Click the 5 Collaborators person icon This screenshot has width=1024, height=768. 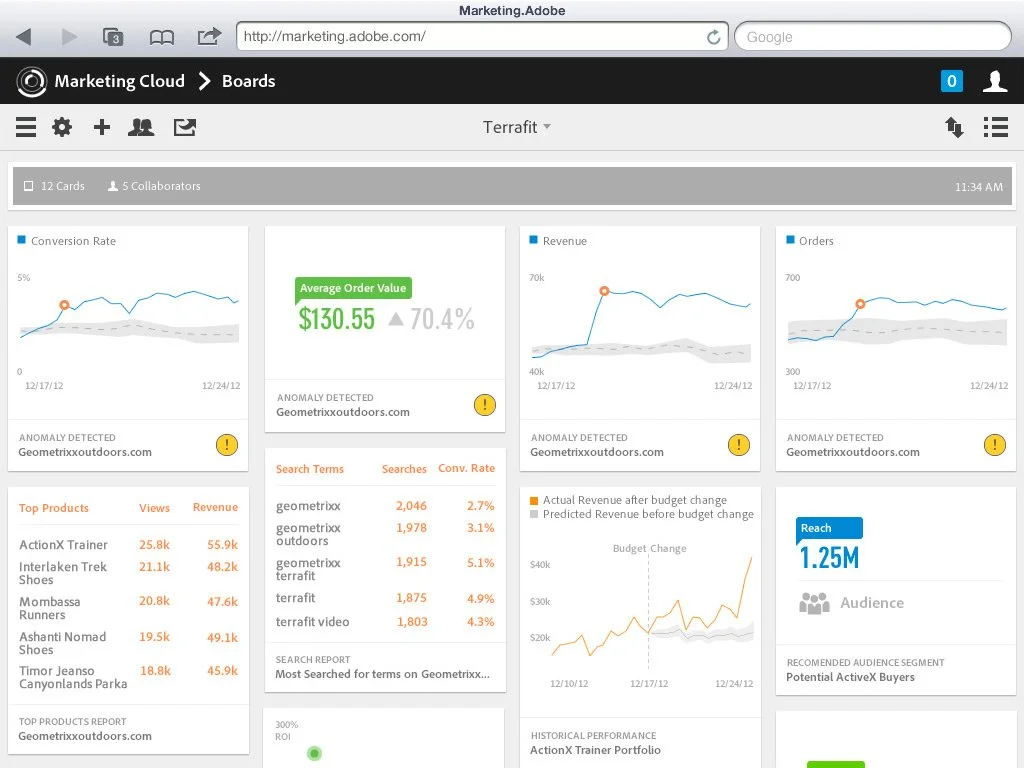click(x=112, y=186)
